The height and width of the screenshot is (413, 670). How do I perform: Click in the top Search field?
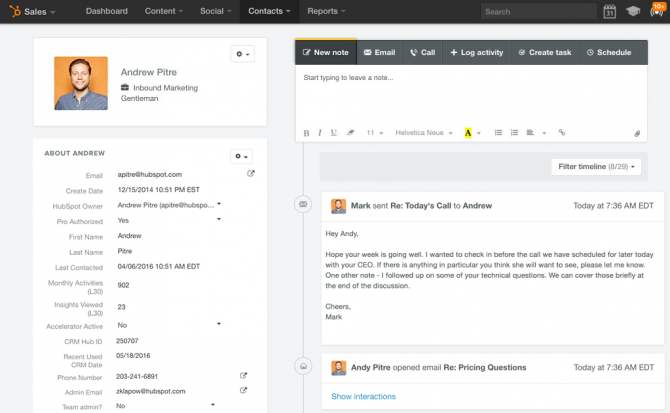coord(539,12)
